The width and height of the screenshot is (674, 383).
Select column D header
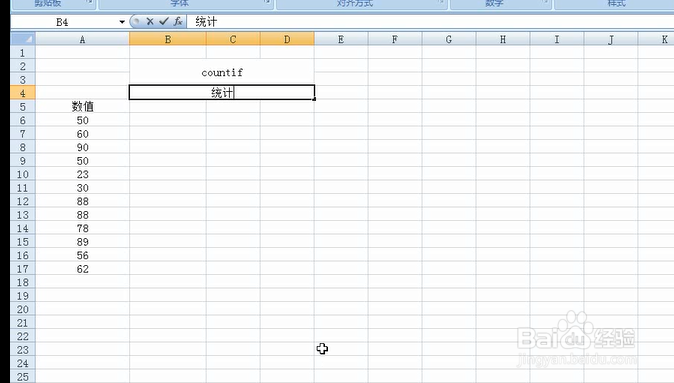click(x=287, y=40)
